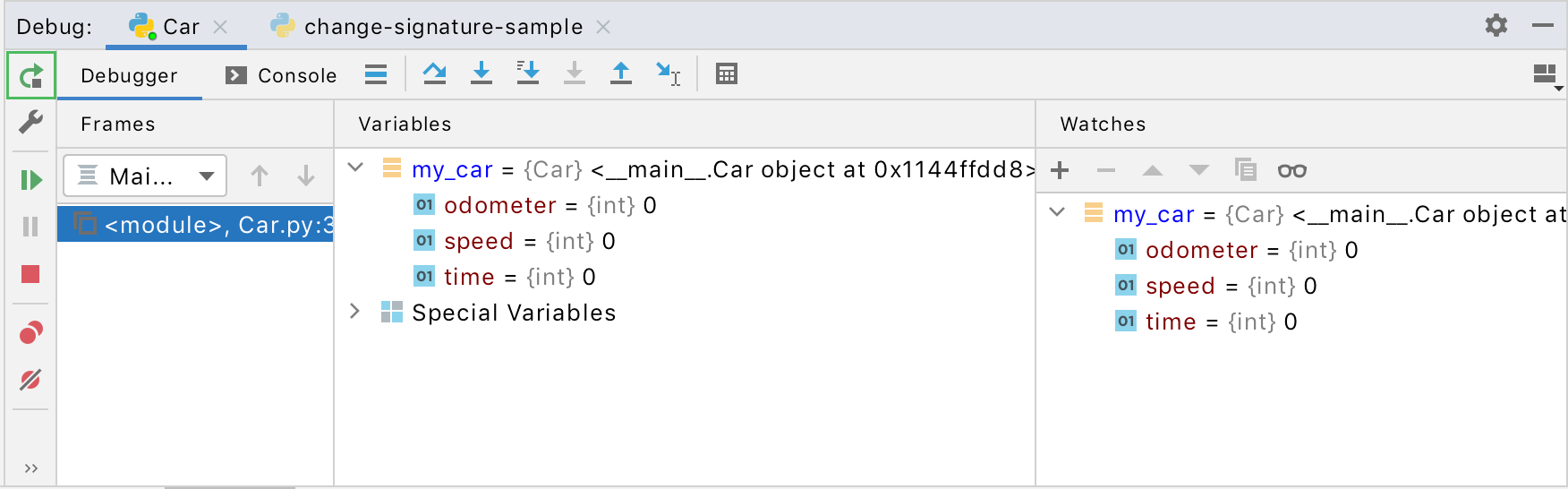Click the Step Into toolbar icon
Screen dimensions: 1568x489
tap(481, 74)
